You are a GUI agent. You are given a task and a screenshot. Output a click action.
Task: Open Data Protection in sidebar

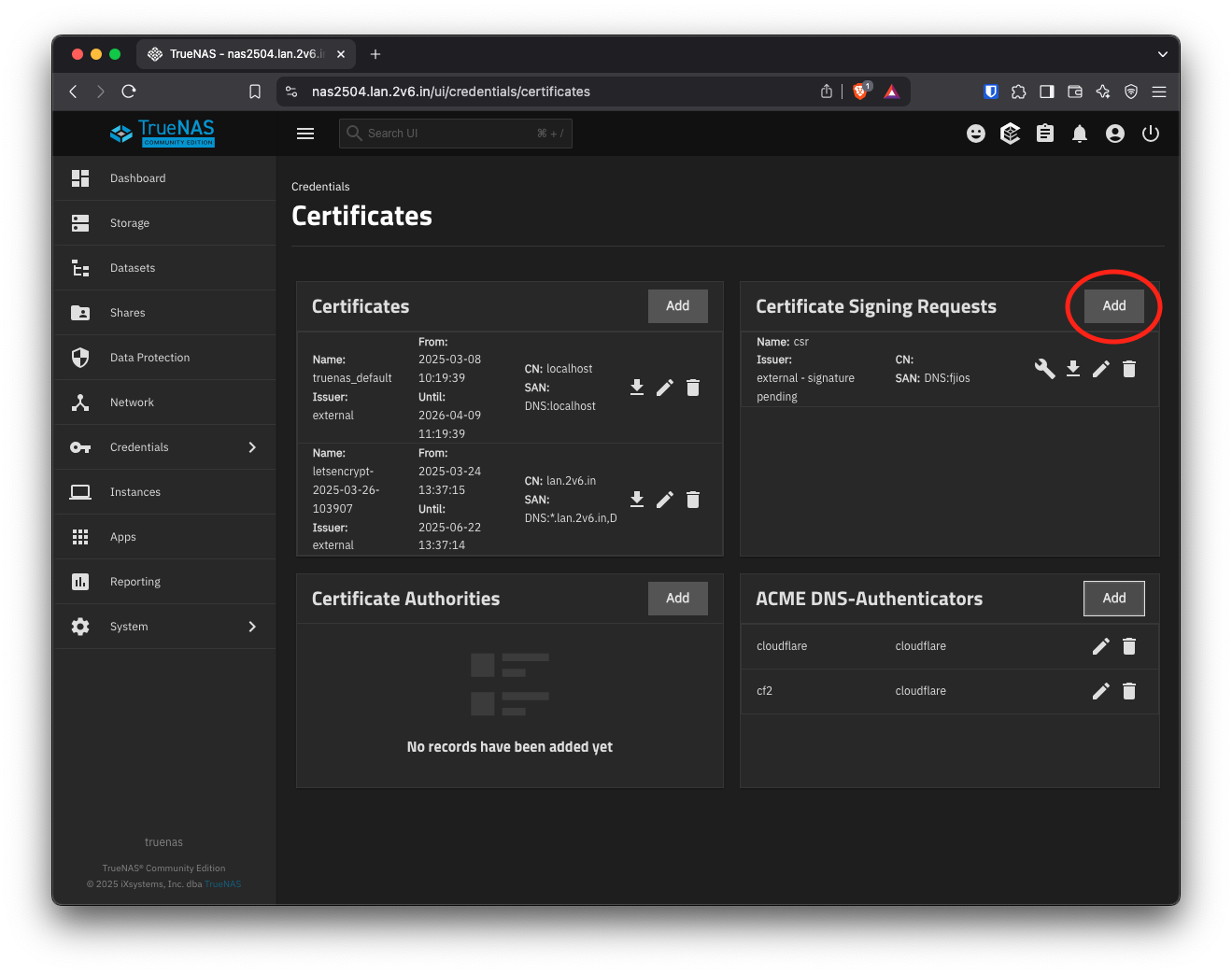(164, 358)
